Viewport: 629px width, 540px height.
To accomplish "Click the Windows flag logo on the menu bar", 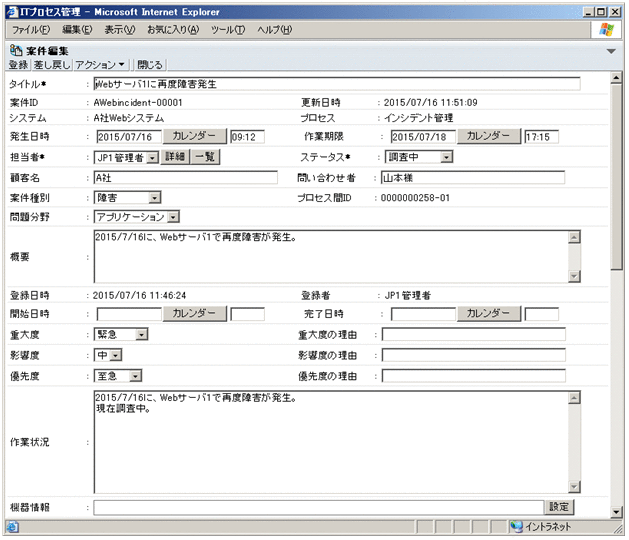I will point(606,29).
